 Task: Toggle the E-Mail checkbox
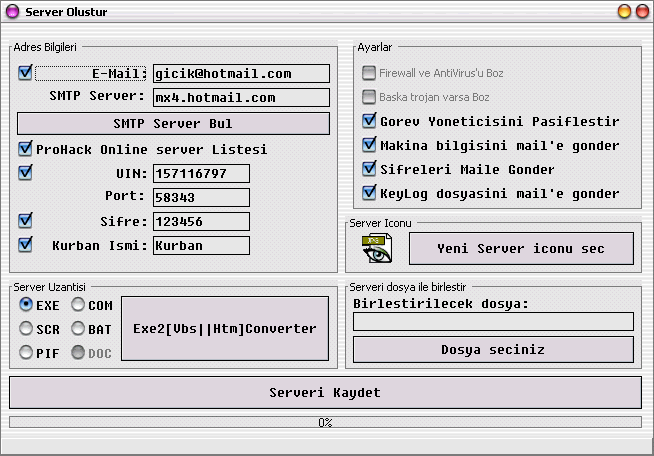[26, 73]
